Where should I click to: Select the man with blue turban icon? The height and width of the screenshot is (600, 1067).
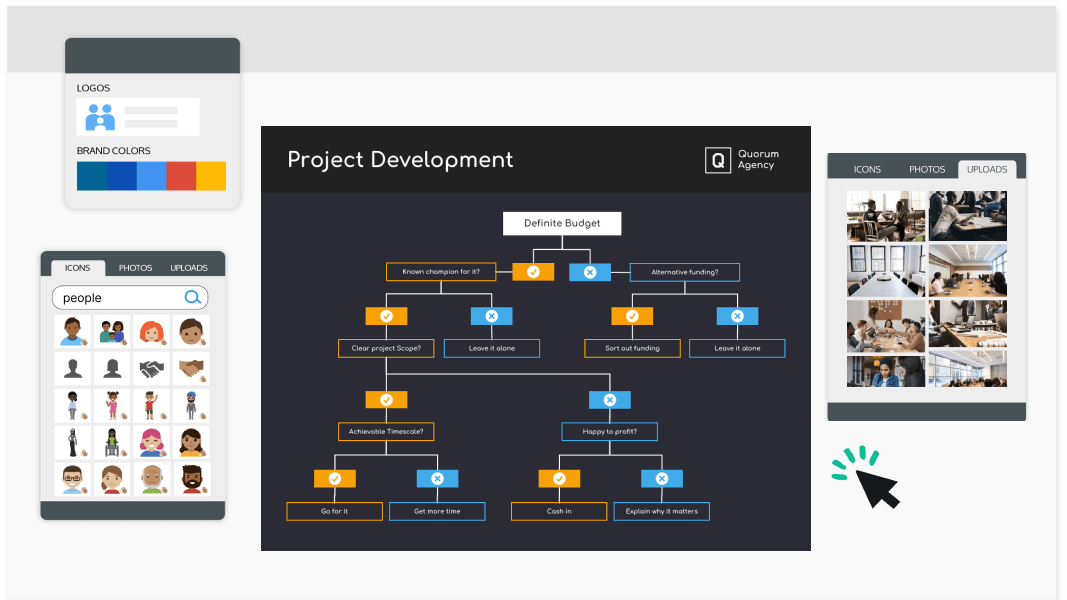coord(191,405)
